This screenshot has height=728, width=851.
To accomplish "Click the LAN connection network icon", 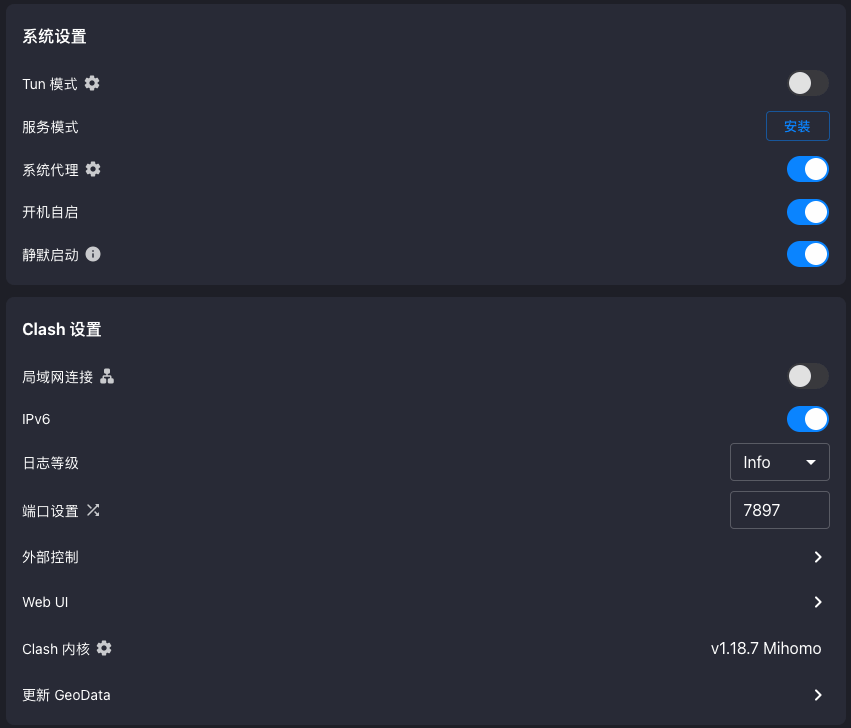I will click(x=107, y=376).
